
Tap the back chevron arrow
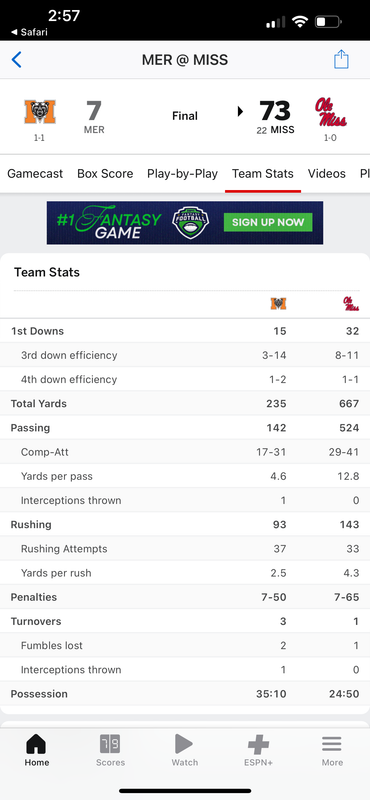16,60
